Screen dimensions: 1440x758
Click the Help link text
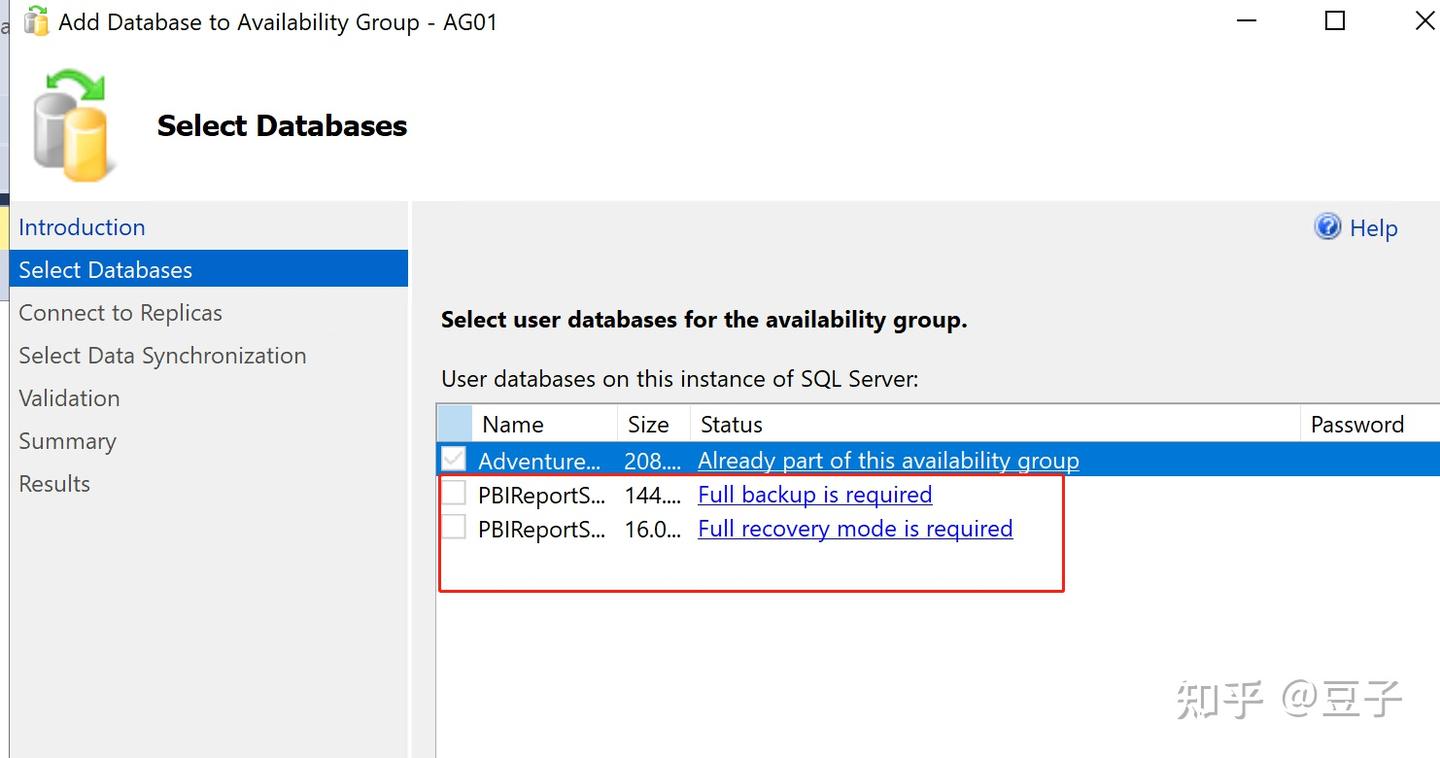click(x=1373, y=228)
